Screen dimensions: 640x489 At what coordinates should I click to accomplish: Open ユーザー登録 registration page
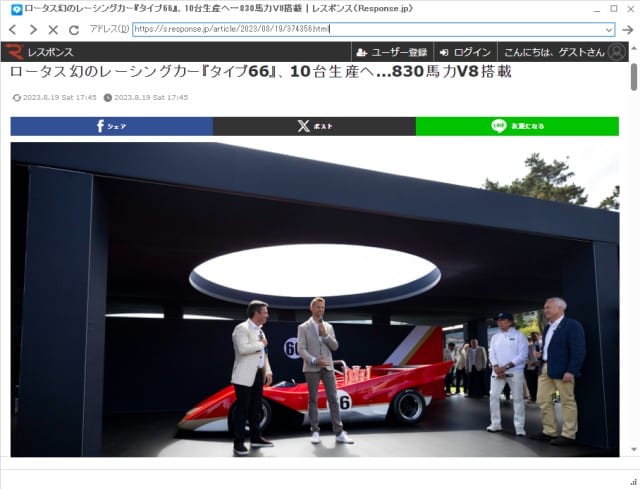pos(392,52)
